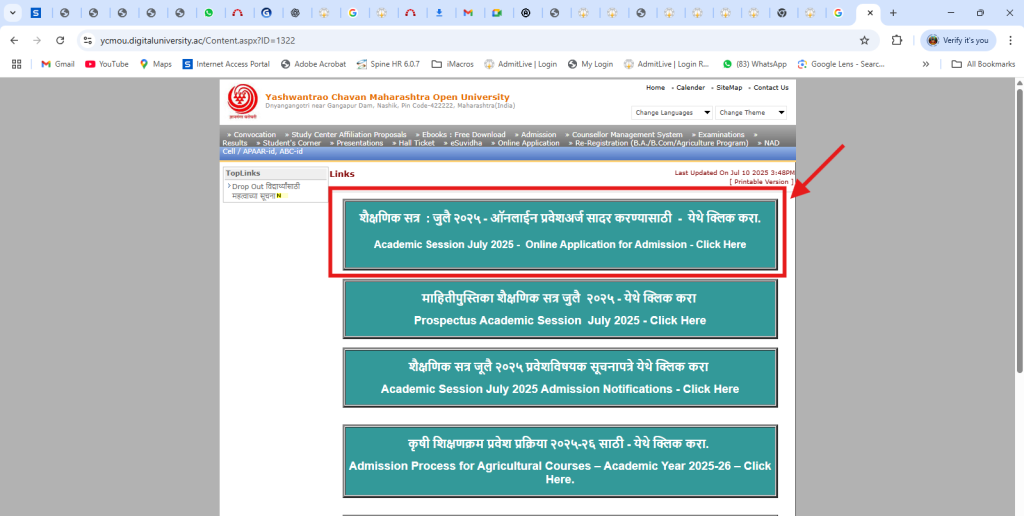Click the YCMOU university logo
The width and height of the screenshot is (1024, 516).
242,100
